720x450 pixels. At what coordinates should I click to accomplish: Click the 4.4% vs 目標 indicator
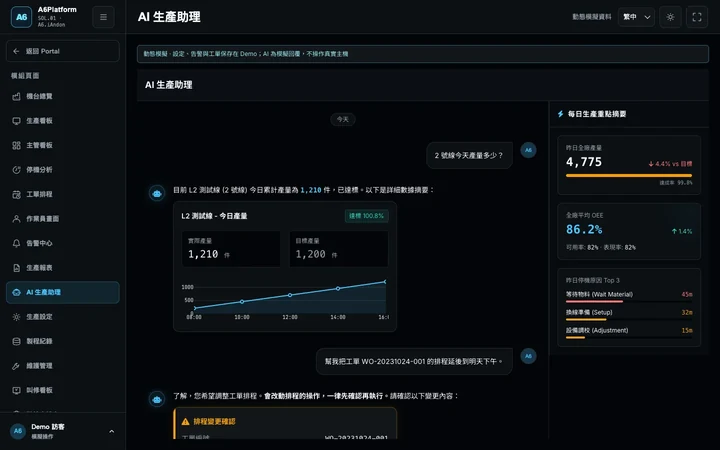[x=670, y=164]
